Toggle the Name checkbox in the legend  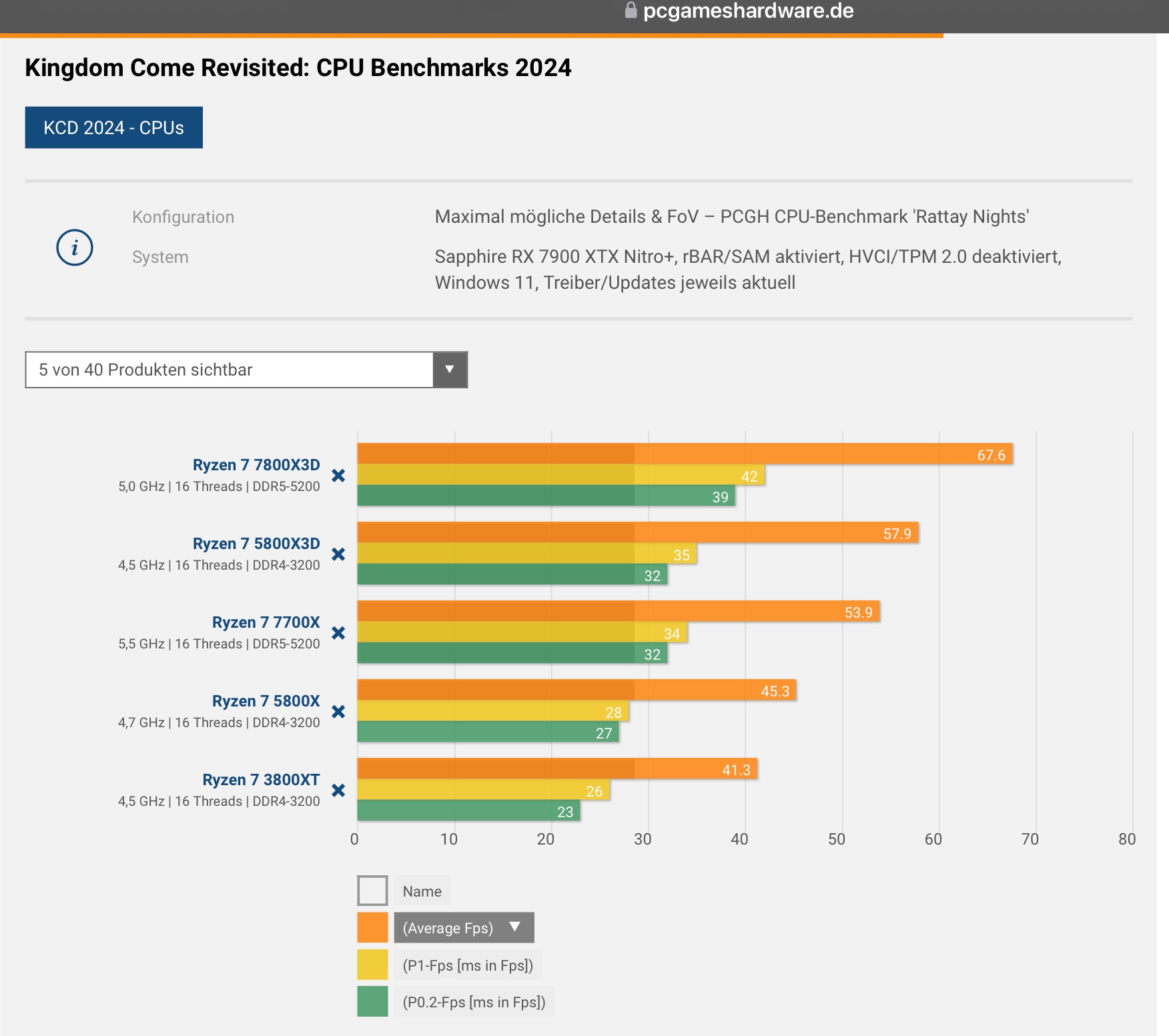point(372,891)
